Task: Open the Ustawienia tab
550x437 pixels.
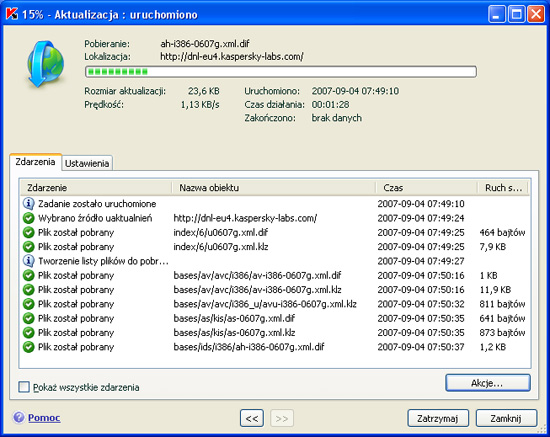Action: pos(87,163)
